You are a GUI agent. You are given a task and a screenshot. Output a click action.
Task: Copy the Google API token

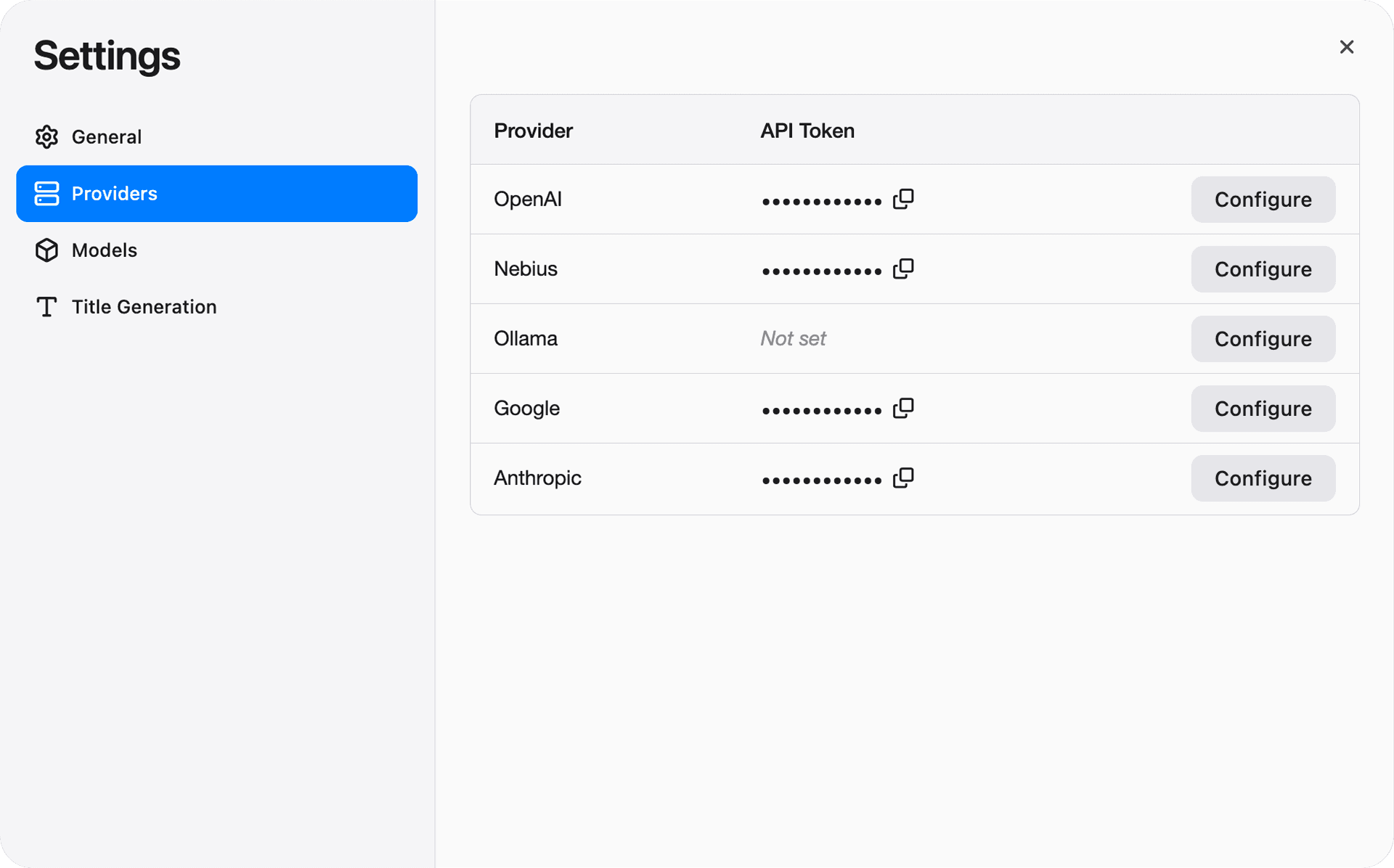903,408
